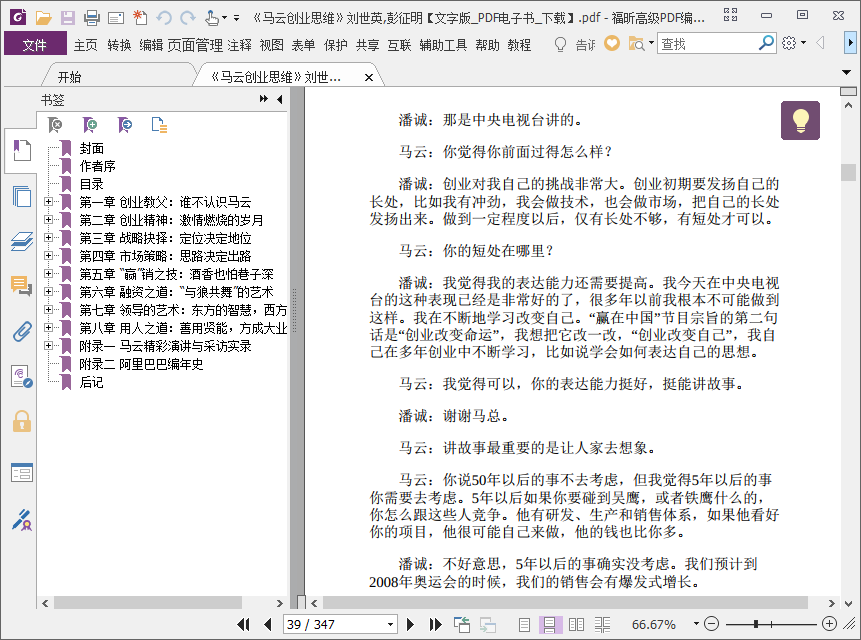Open the attachments paperclip panel
861x640 pixels.
pyautogui.click(x=21, y=332)
